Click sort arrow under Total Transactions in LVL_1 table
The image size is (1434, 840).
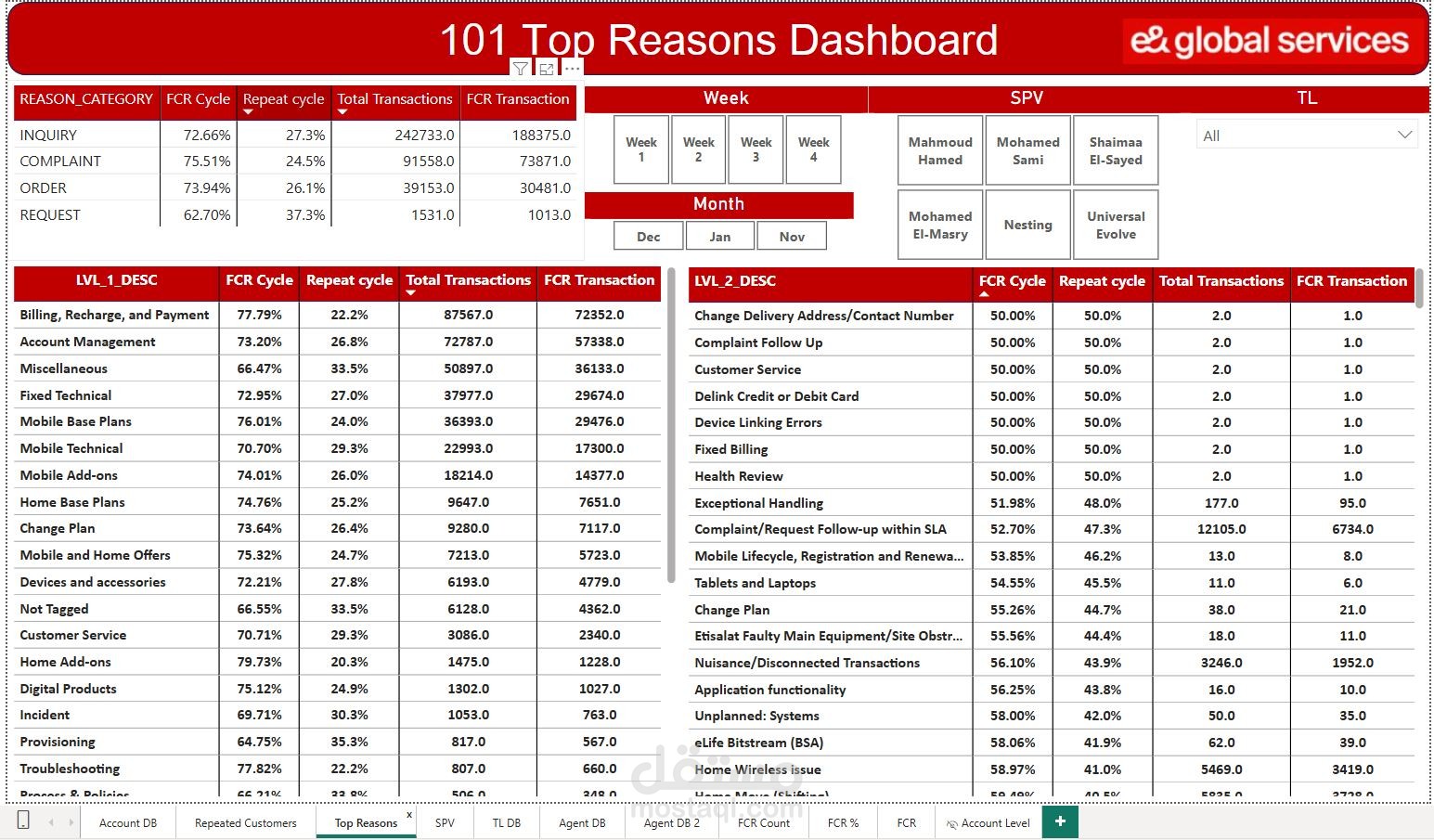(411, 293)
